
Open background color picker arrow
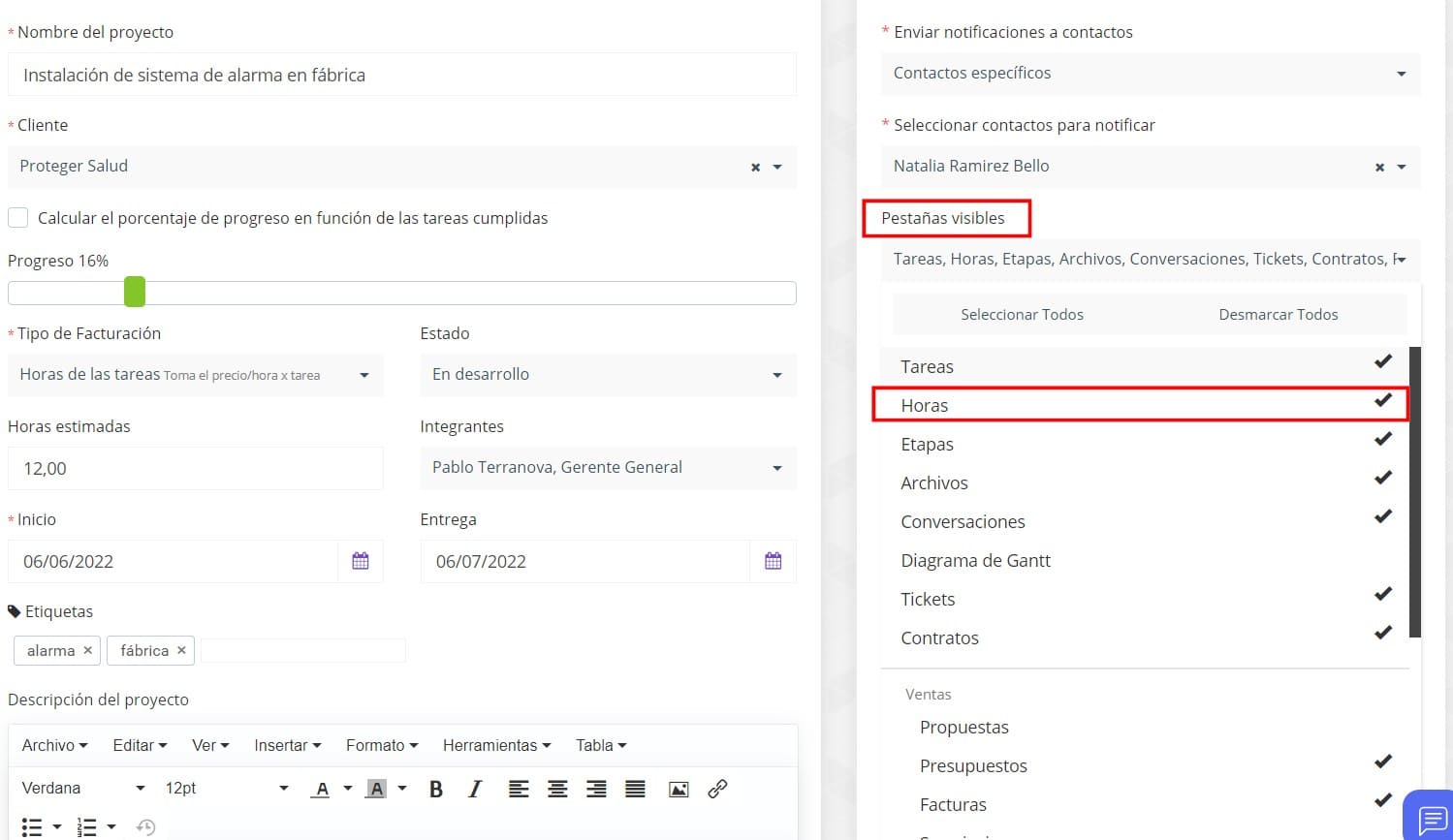point(402,789)
